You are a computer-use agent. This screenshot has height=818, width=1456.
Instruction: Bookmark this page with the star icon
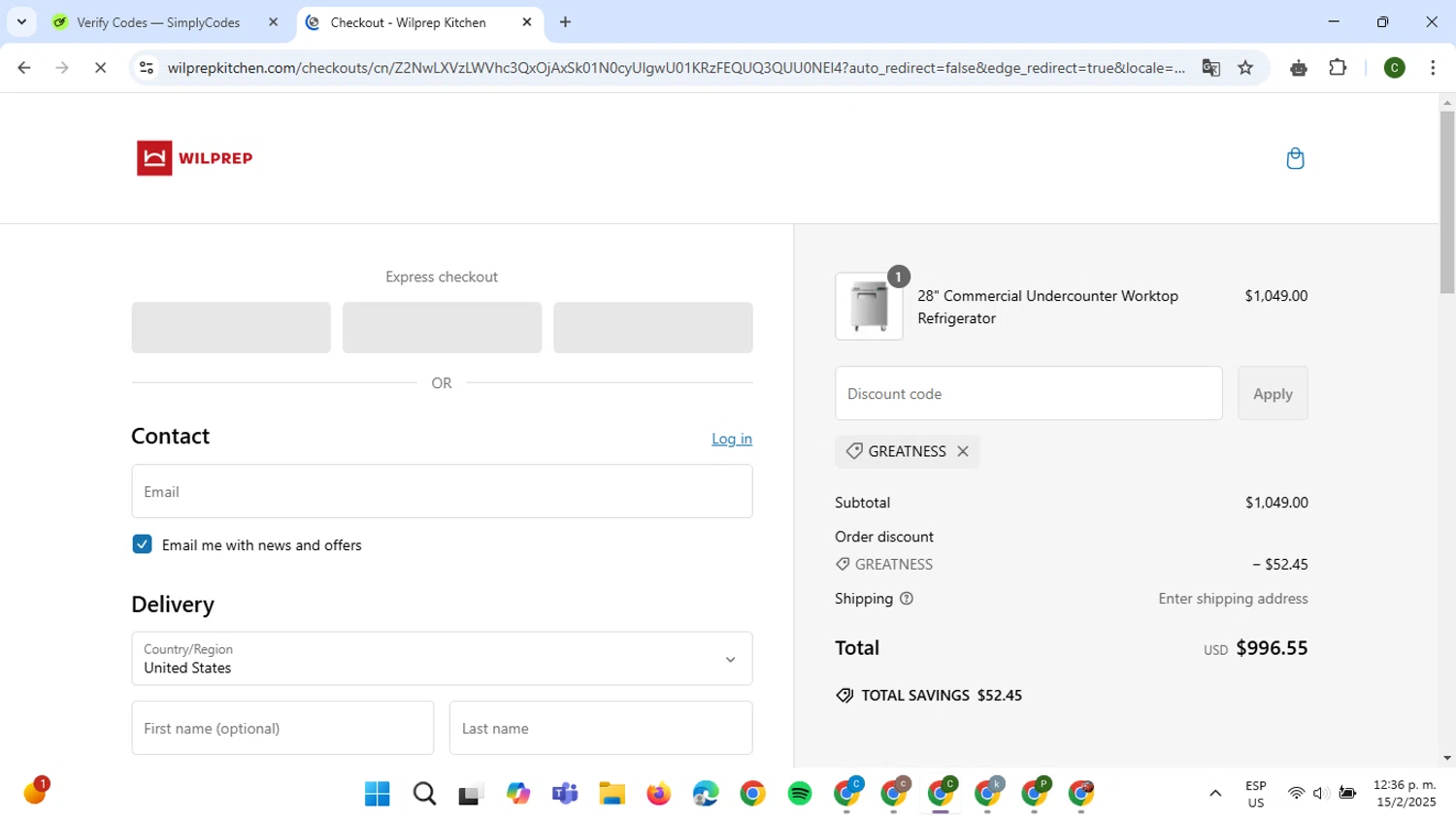click(x=1245, y=68)
